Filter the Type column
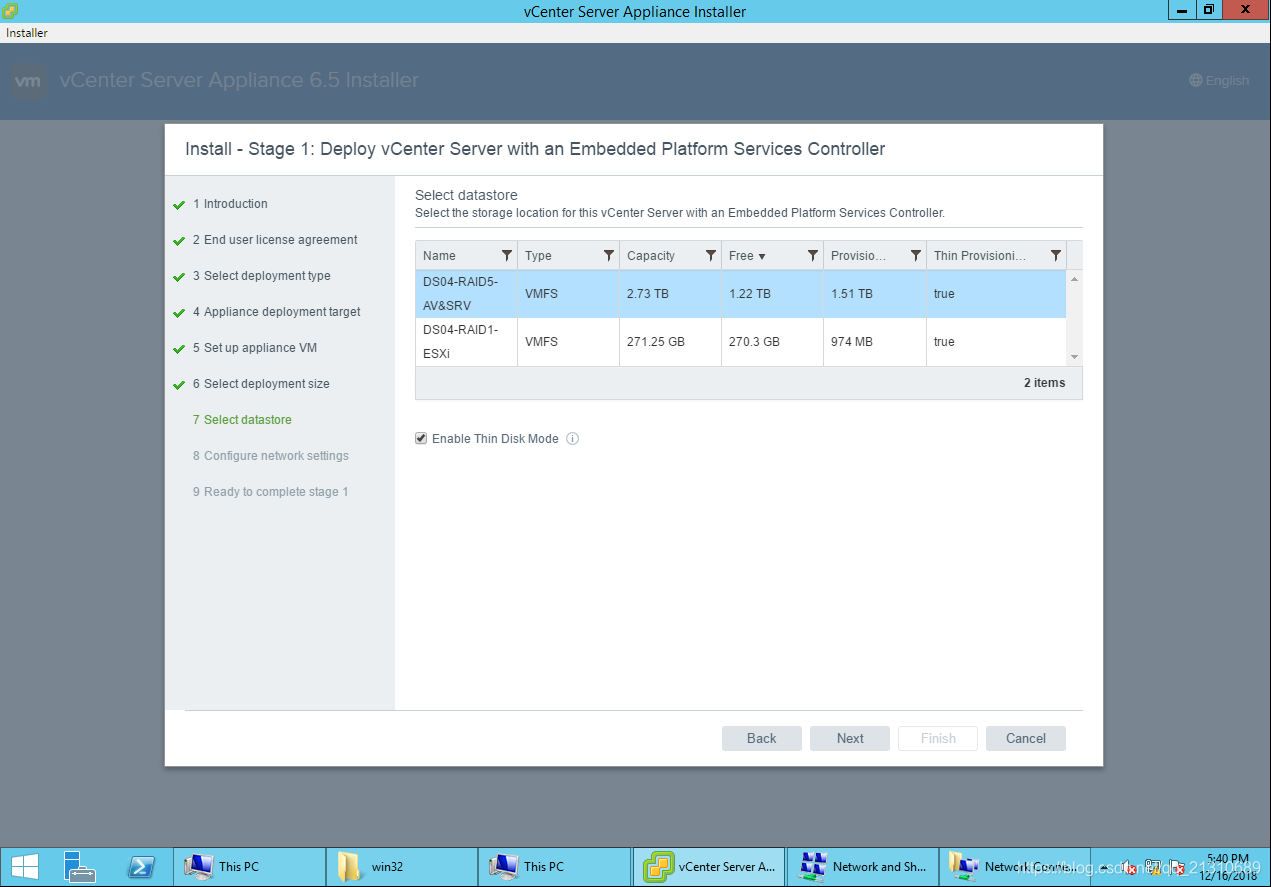Screen dimensions: 1271x887 point(608,256)
